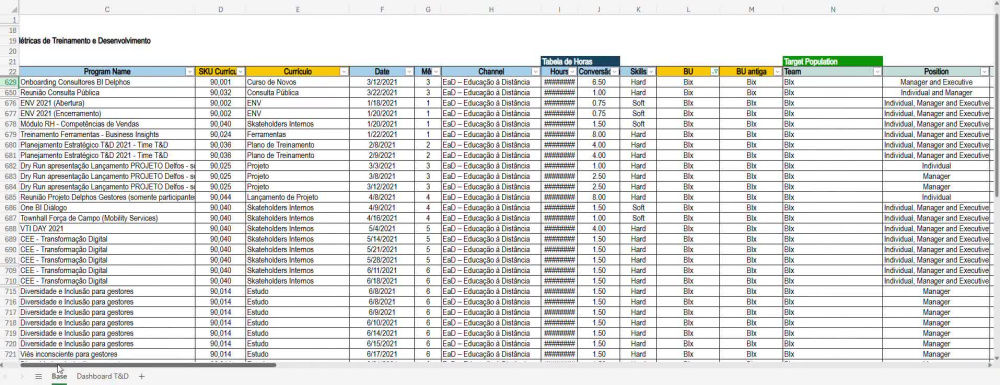Click cell Módulo RH - Competências de Vendas

click(x=107, y=124)
